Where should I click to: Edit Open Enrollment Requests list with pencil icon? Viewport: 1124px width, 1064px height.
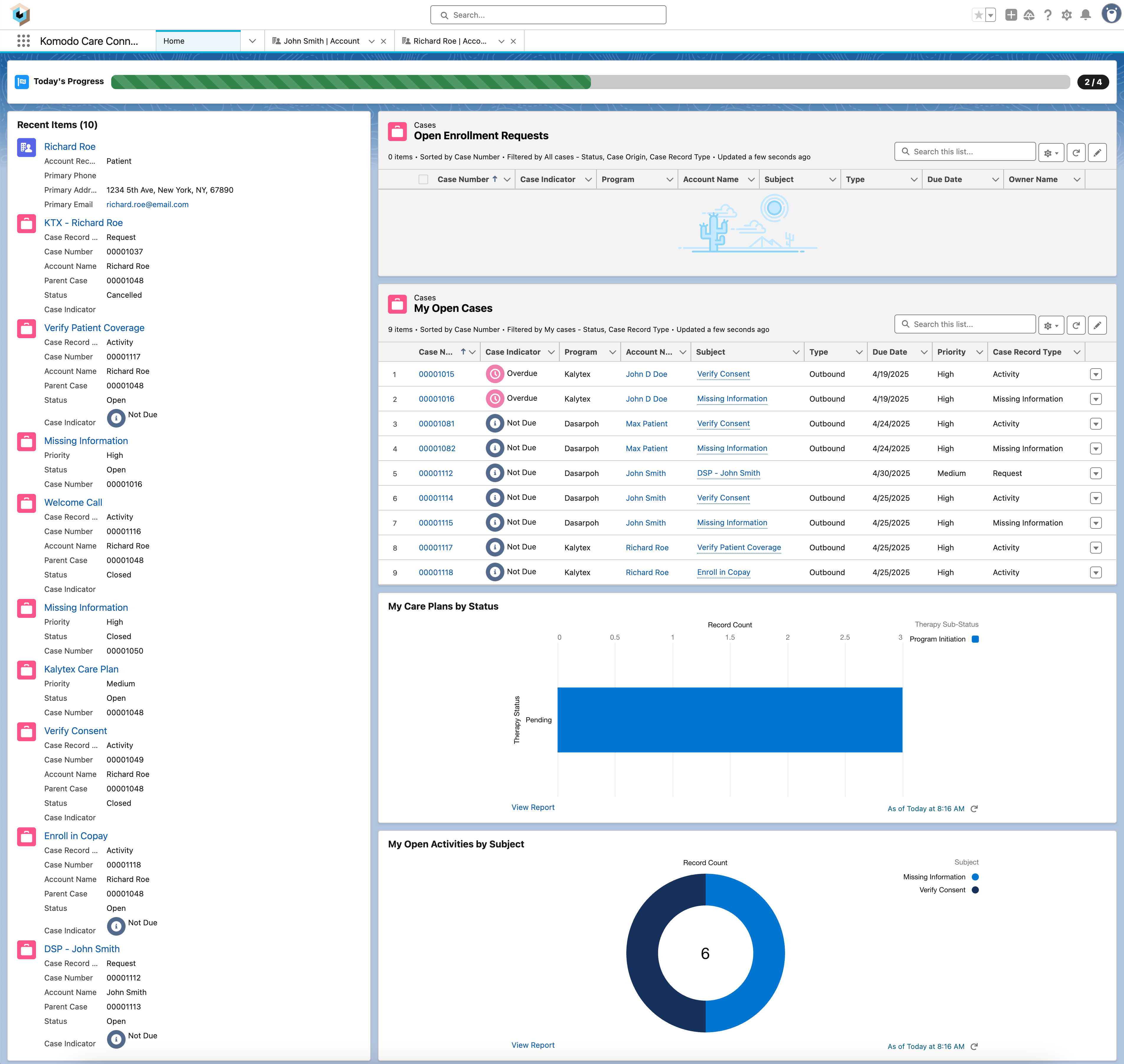pyautogui.click(x=1097, y=153)
